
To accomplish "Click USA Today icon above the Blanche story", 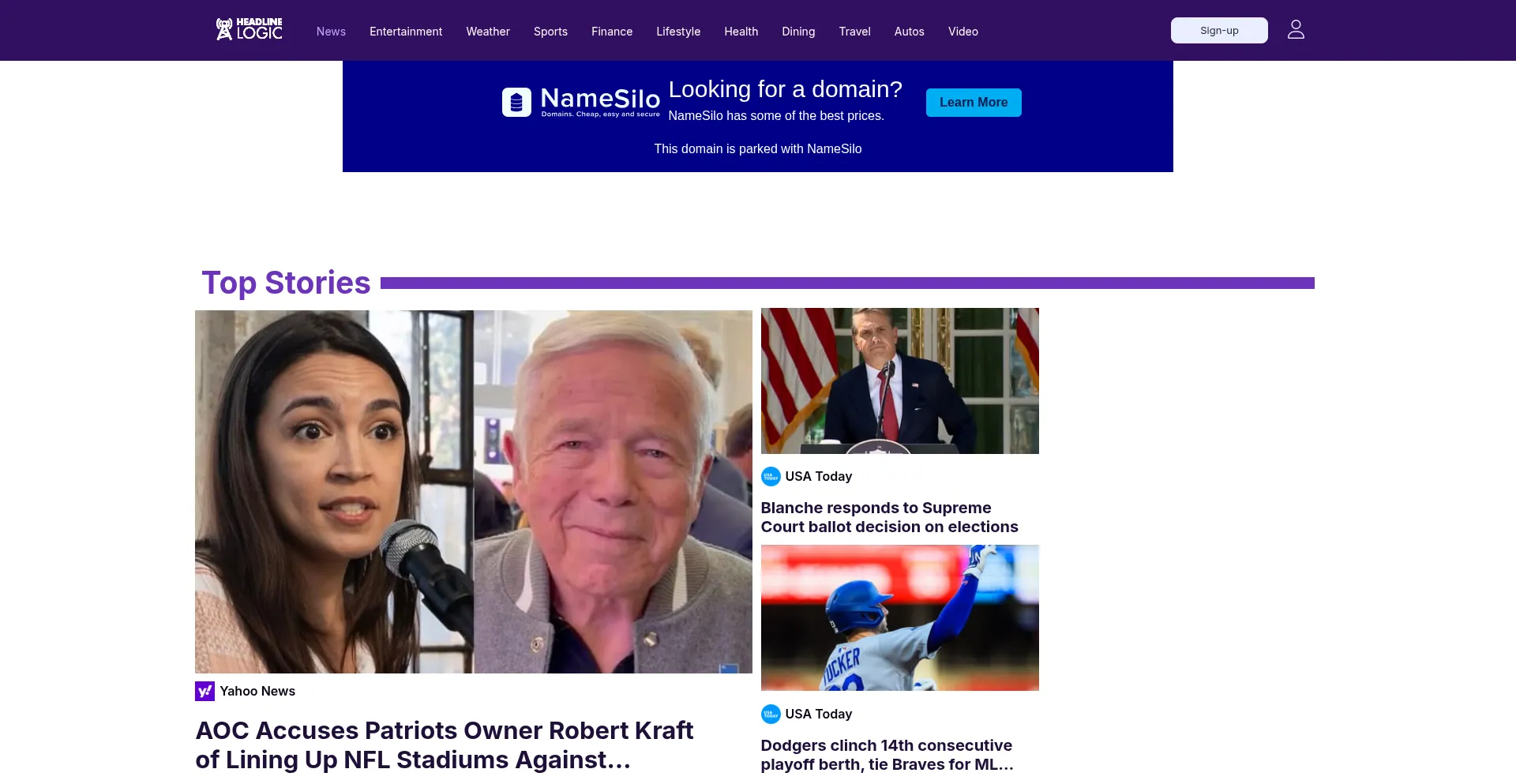I will (x=771, y=476).
